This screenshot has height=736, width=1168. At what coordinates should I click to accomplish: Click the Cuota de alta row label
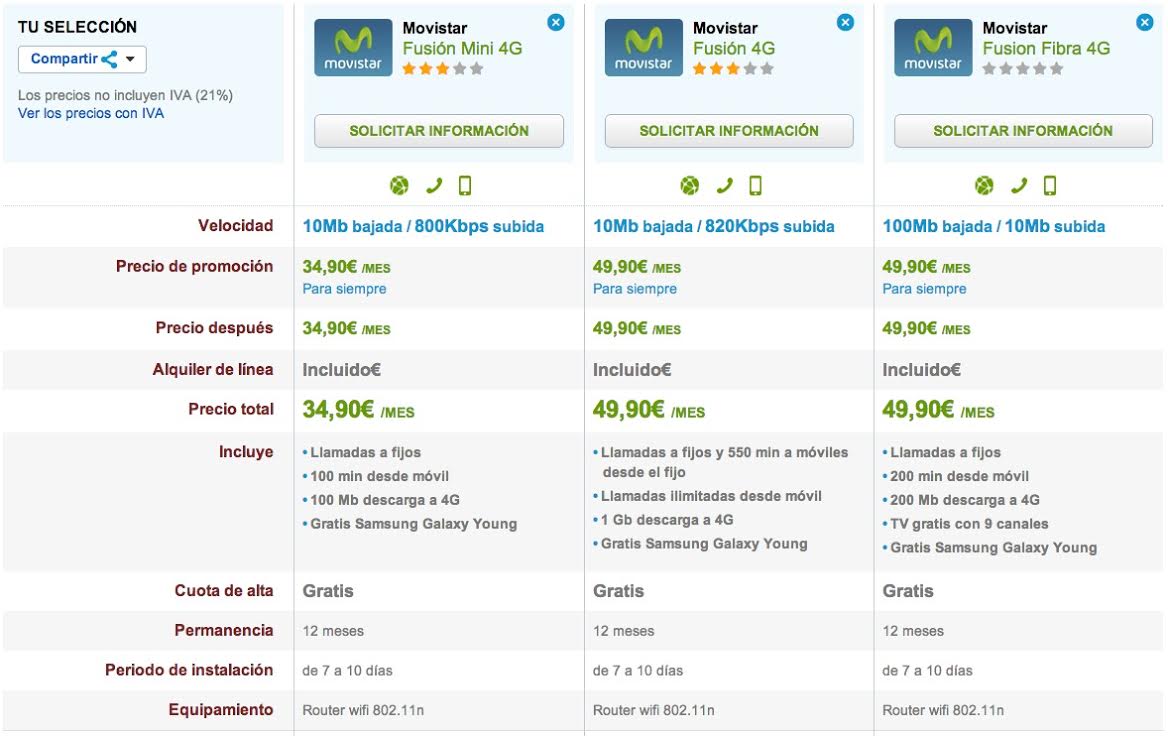click(223, 591)
